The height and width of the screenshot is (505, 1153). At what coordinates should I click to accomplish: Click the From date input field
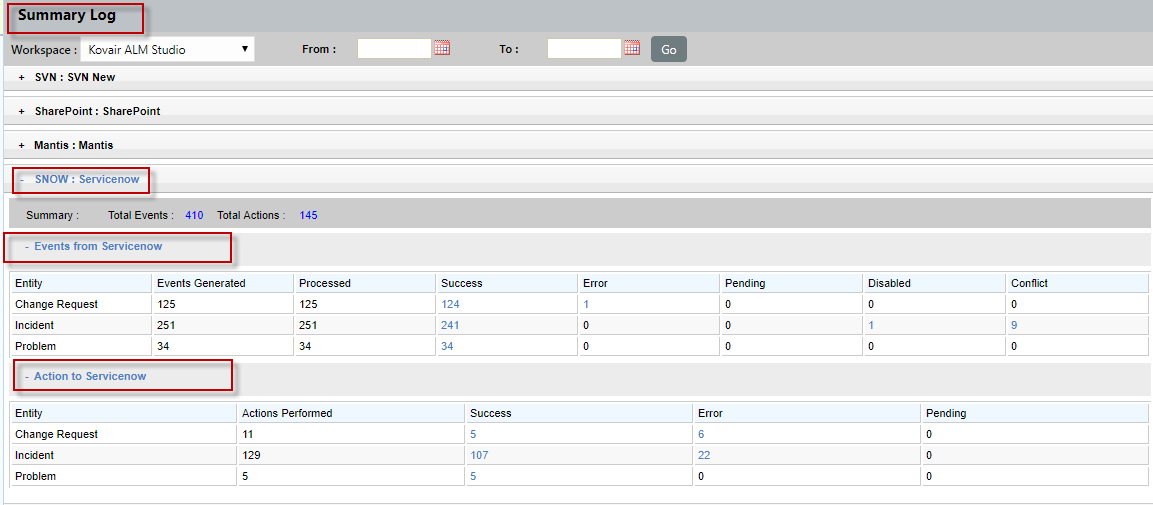(x=394, y=49)
